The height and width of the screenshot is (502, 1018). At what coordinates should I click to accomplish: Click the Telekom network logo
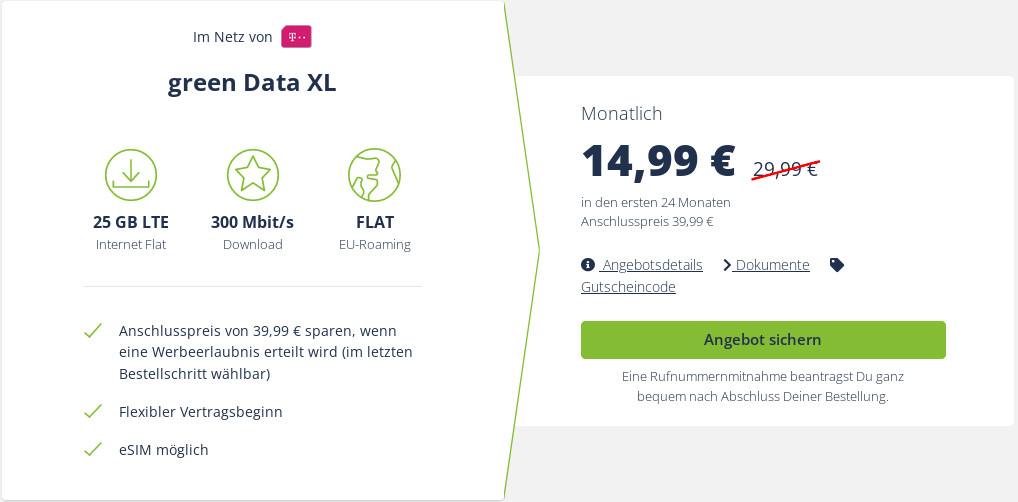click(x=297, y=37)
